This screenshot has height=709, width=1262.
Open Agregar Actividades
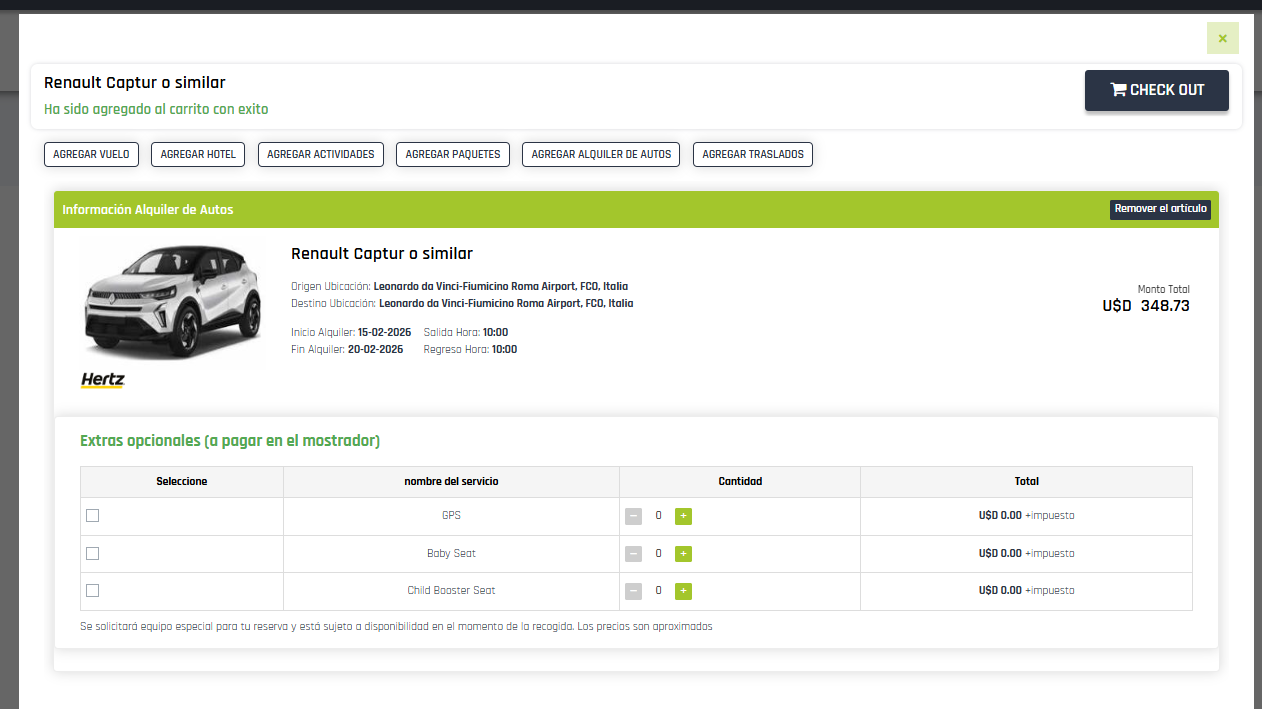[x=321, y=154]
